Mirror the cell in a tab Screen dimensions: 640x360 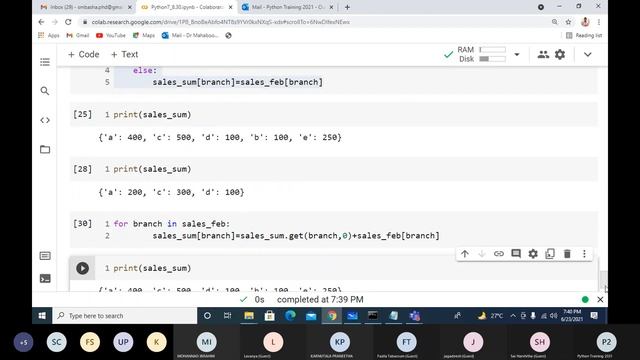(550, 254)
